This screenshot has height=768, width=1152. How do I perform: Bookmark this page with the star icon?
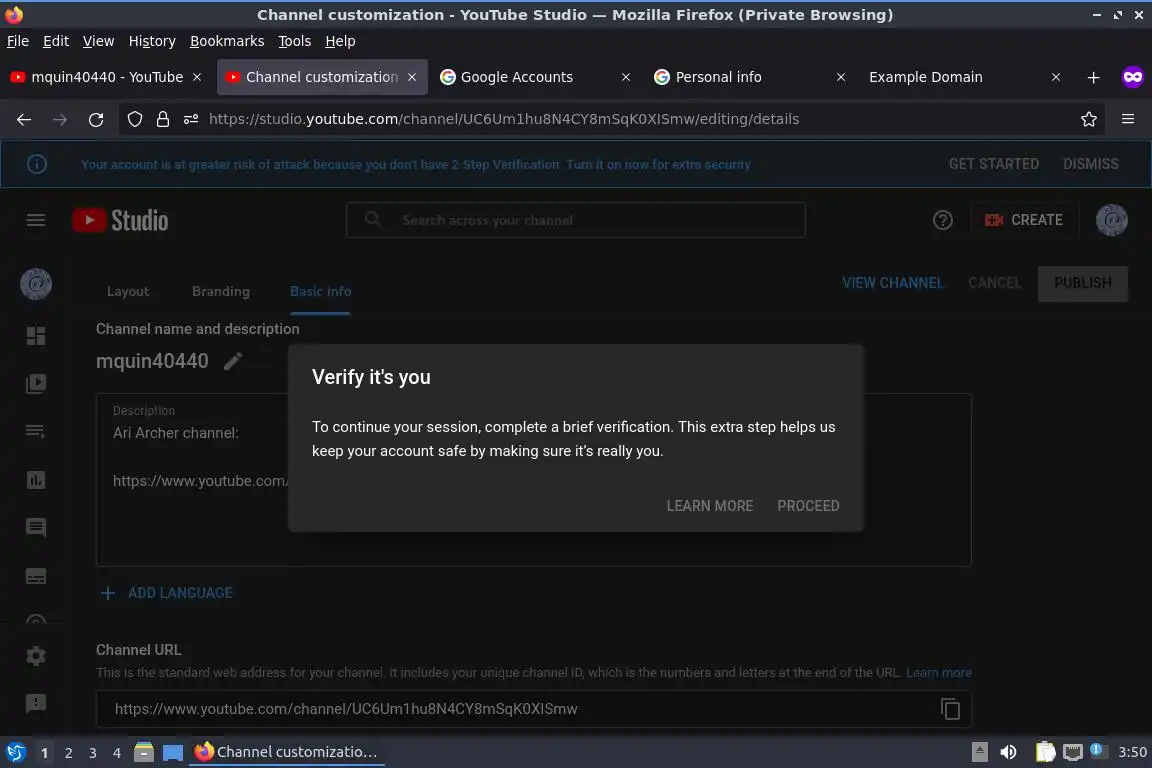point(1089,119)
